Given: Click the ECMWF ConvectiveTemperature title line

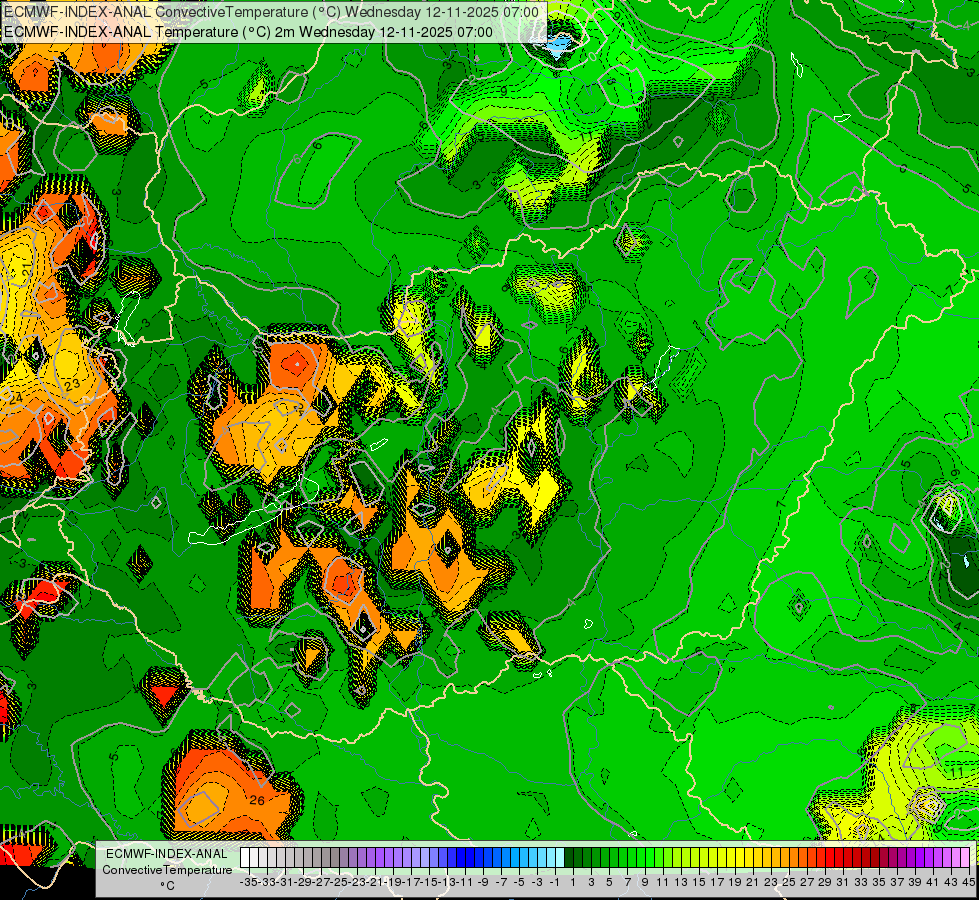Looking at the screenshot, I should coord(272,12).
